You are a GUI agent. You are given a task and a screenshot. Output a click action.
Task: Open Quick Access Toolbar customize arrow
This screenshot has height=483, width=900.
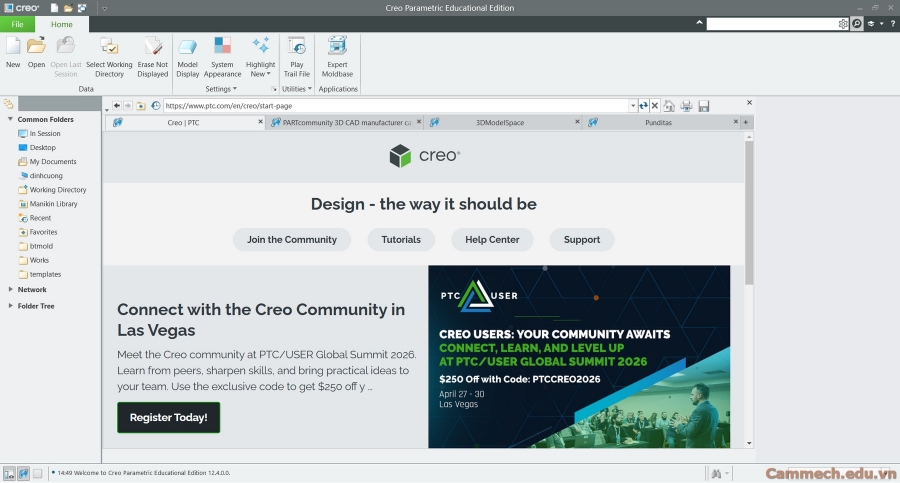point(104,9)
